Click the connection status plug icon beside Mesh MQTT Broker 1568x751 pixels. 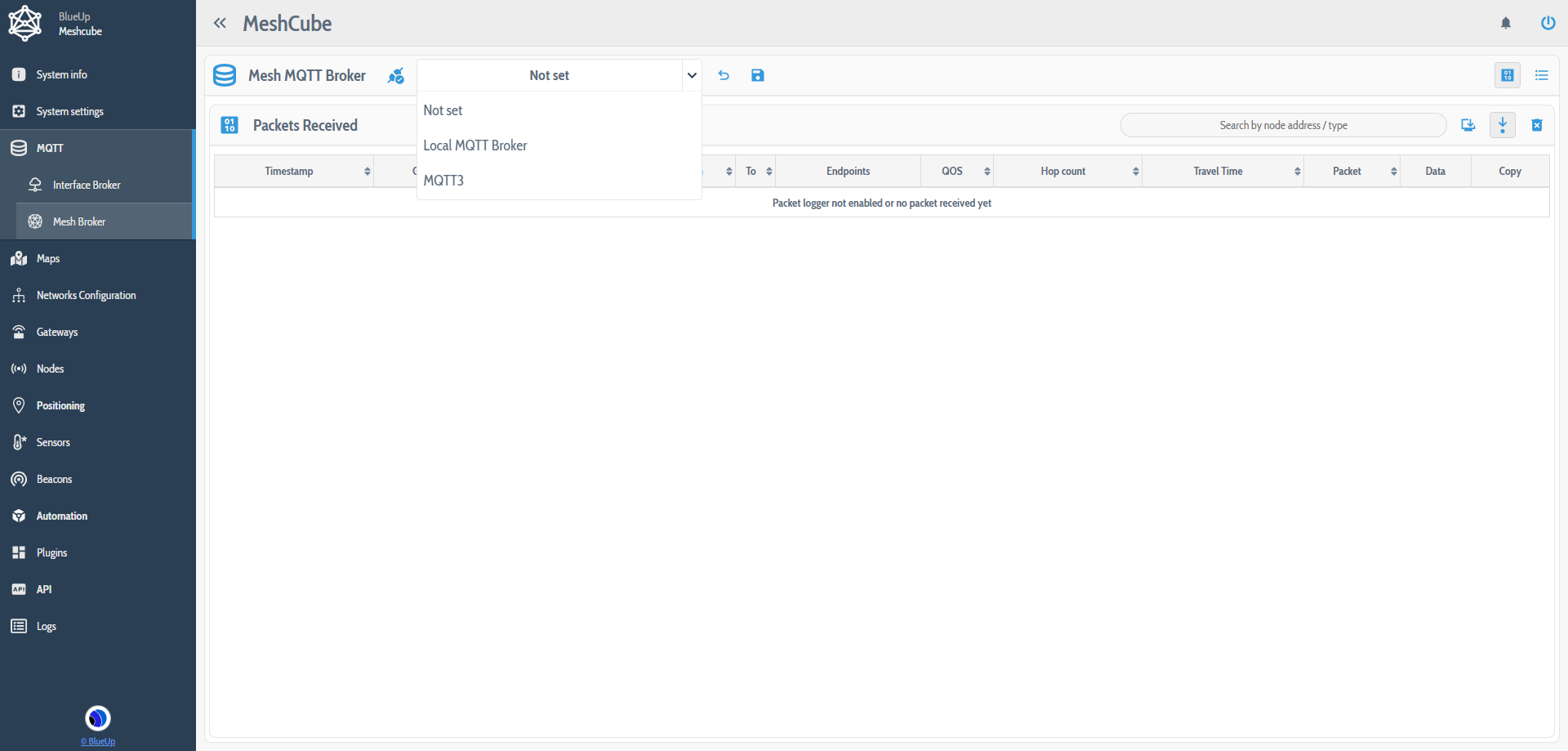tap(397, 75)
